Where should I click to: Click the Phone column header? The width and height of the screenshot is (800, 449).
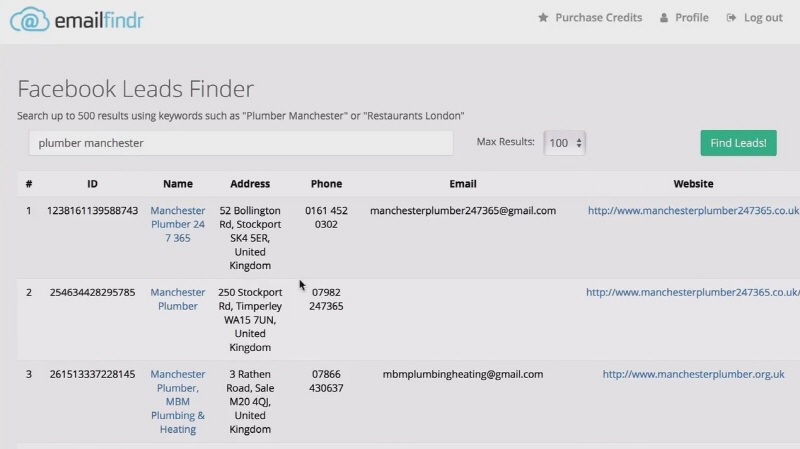click(327, 184)
